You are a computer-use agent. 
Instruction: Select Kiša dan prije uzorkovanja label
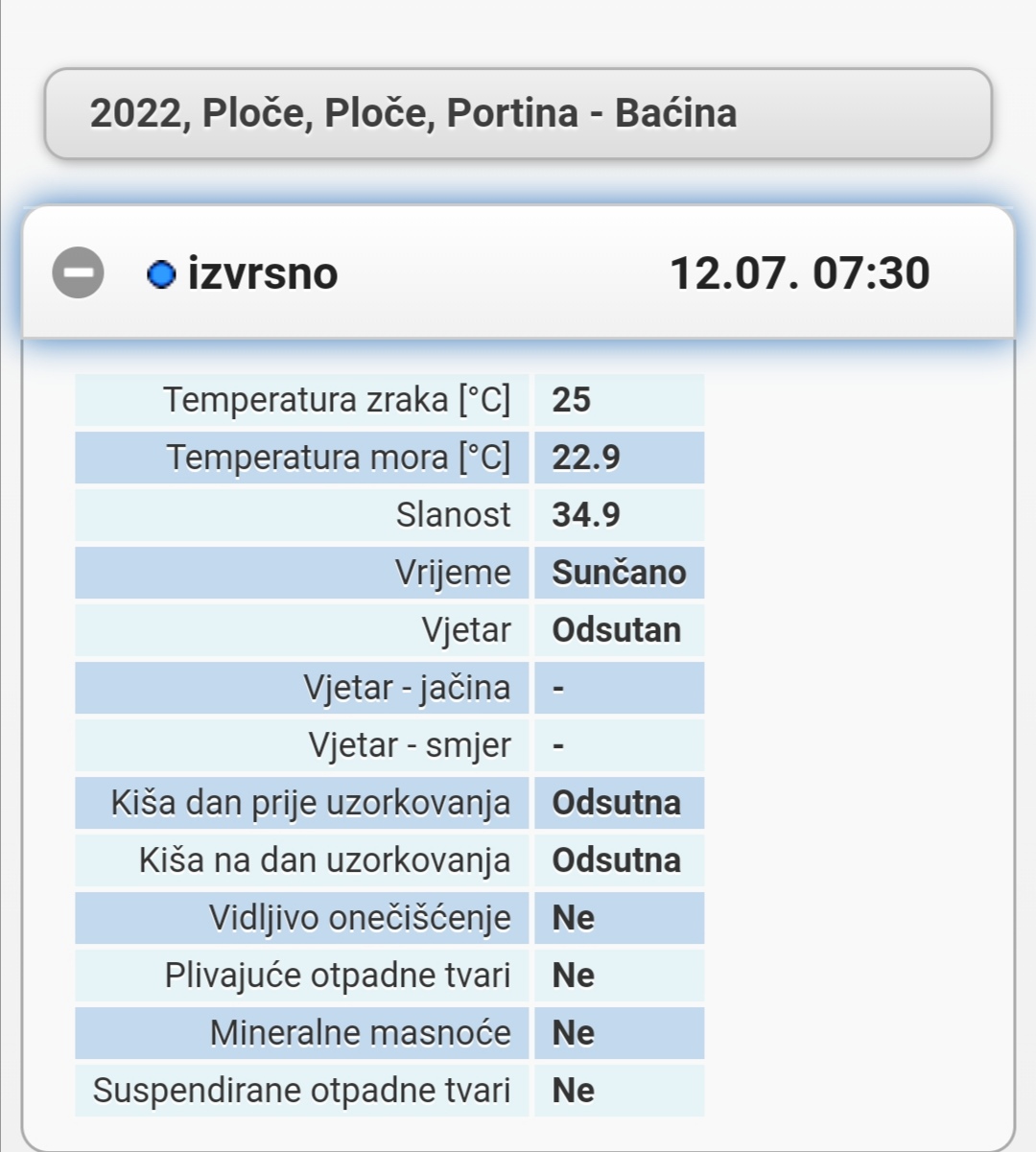pos(311,803)
